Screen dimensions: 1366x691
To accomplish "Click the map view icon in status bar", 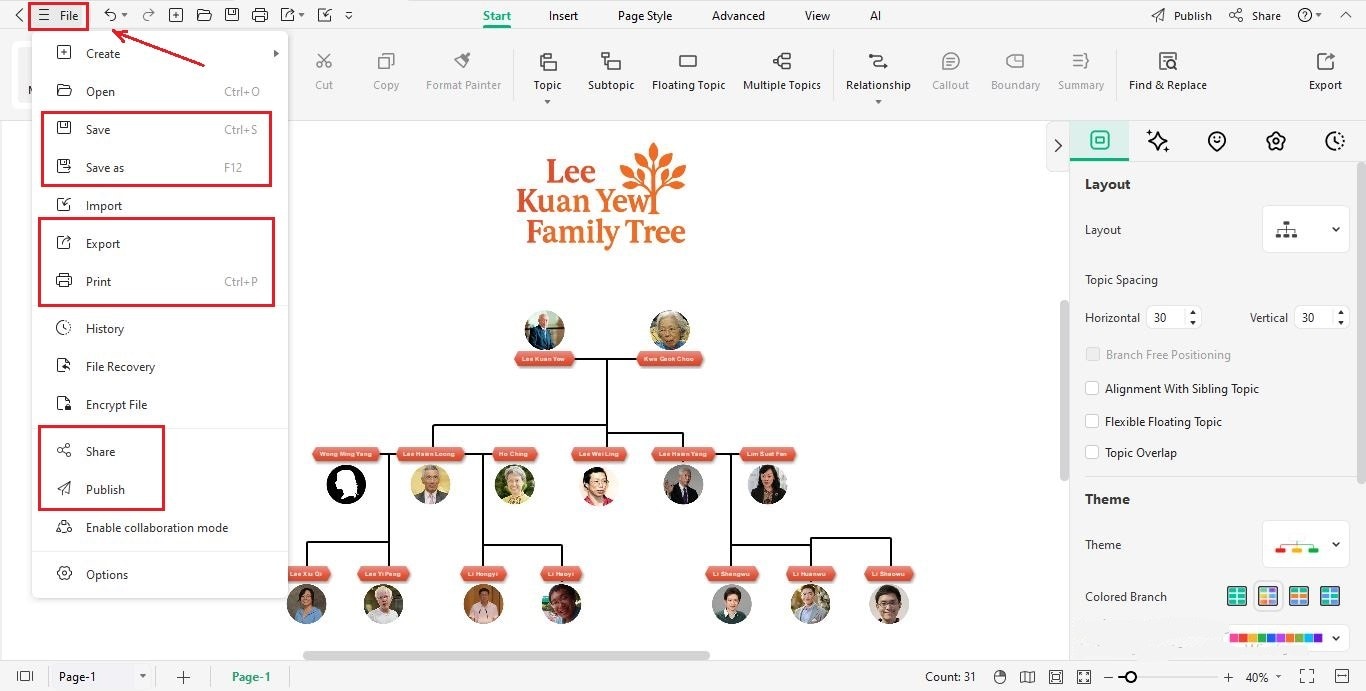I will coord(1027,677).
